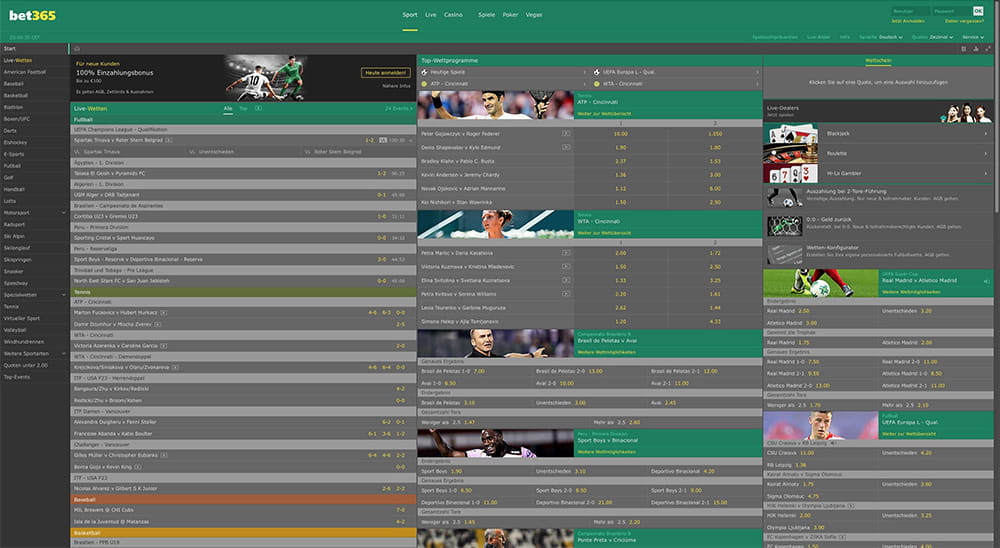Select the Top filter in Live-Wetten

[243, 108]
